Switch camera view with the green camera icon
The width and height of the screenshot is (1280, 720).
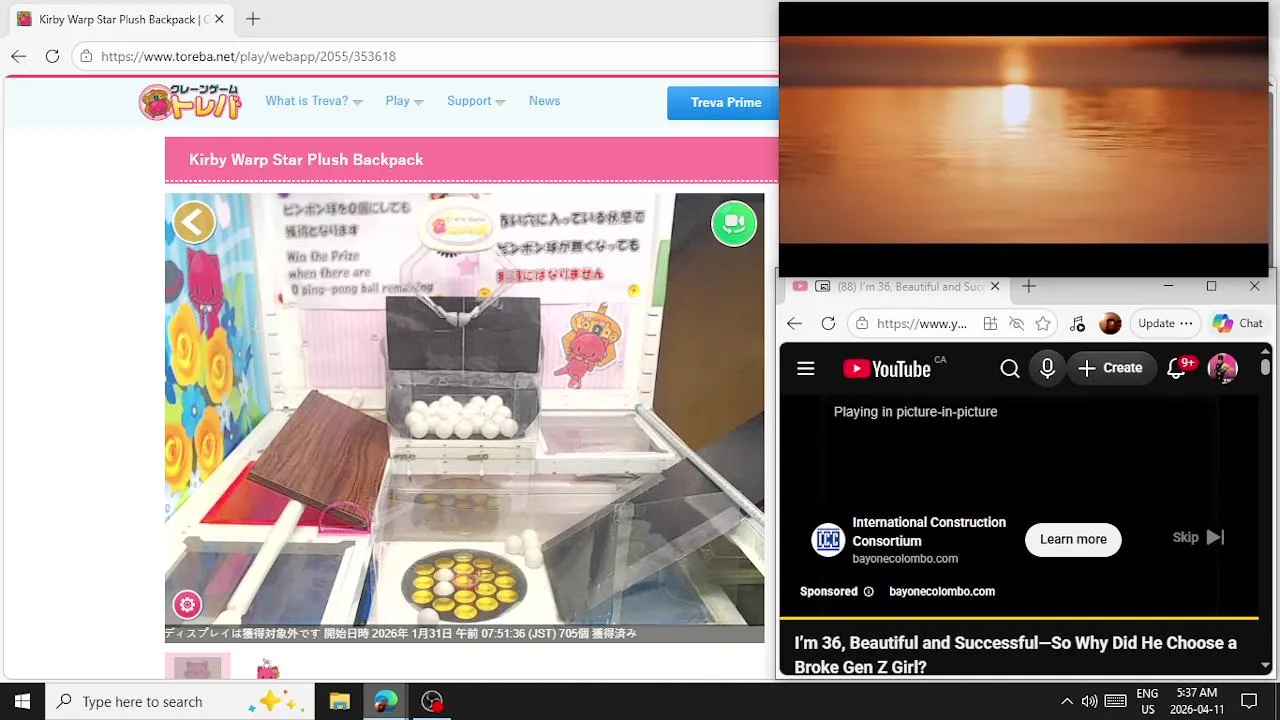click(x=734, y=223)
